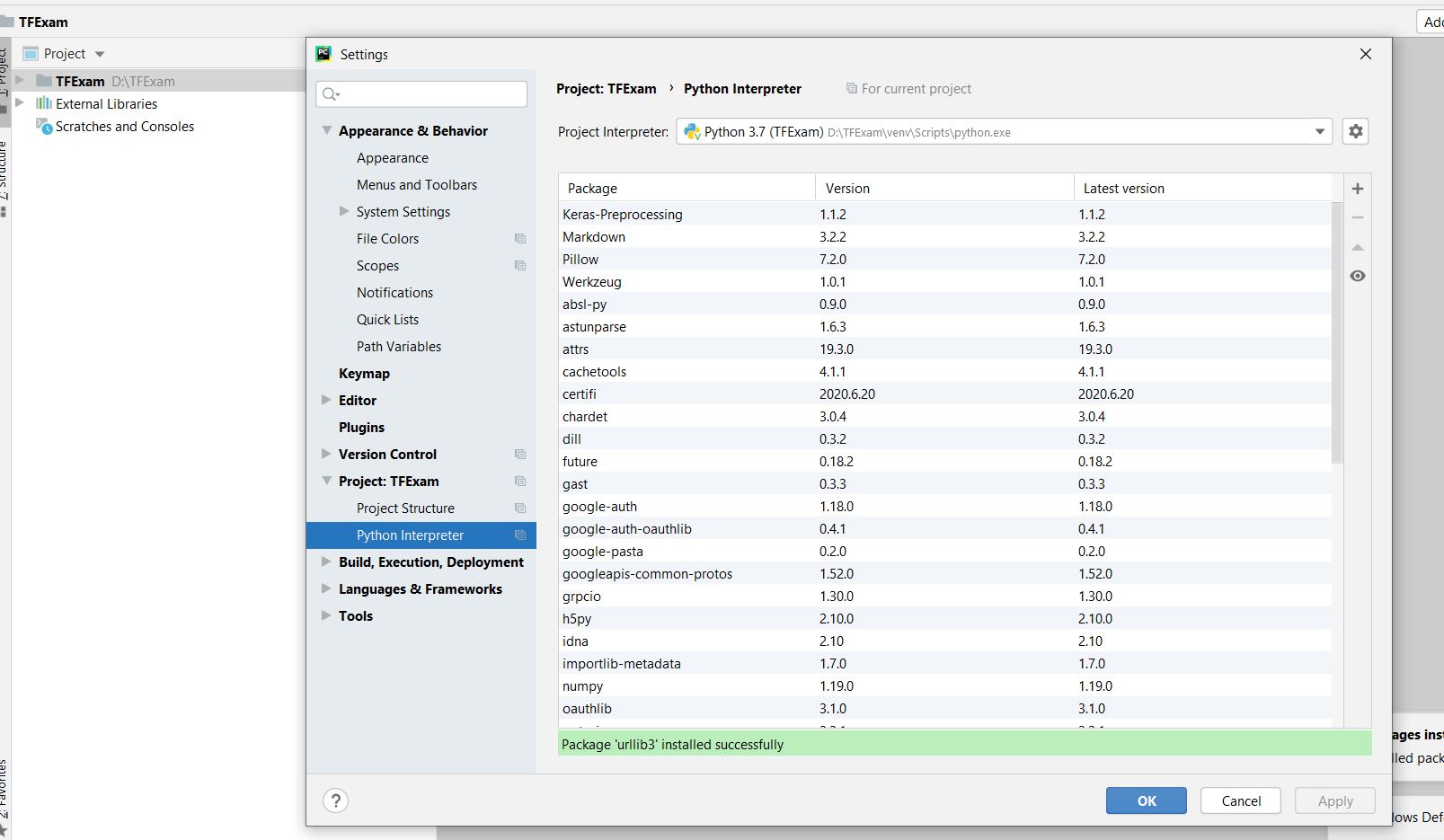Sort packages by Package column header
The width and height of the screenshot is (1444, 840).
[687, 188]
